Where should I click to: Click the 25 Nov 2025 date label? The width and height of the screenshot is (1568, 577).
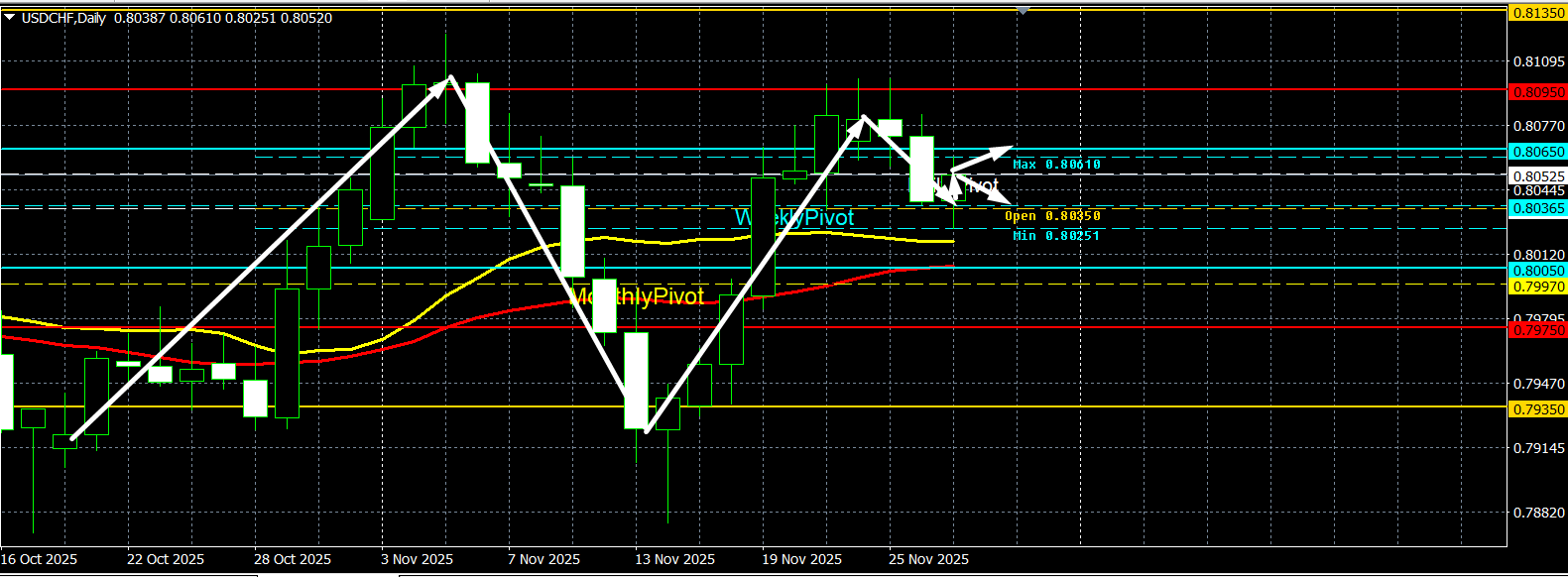point(928,559)
